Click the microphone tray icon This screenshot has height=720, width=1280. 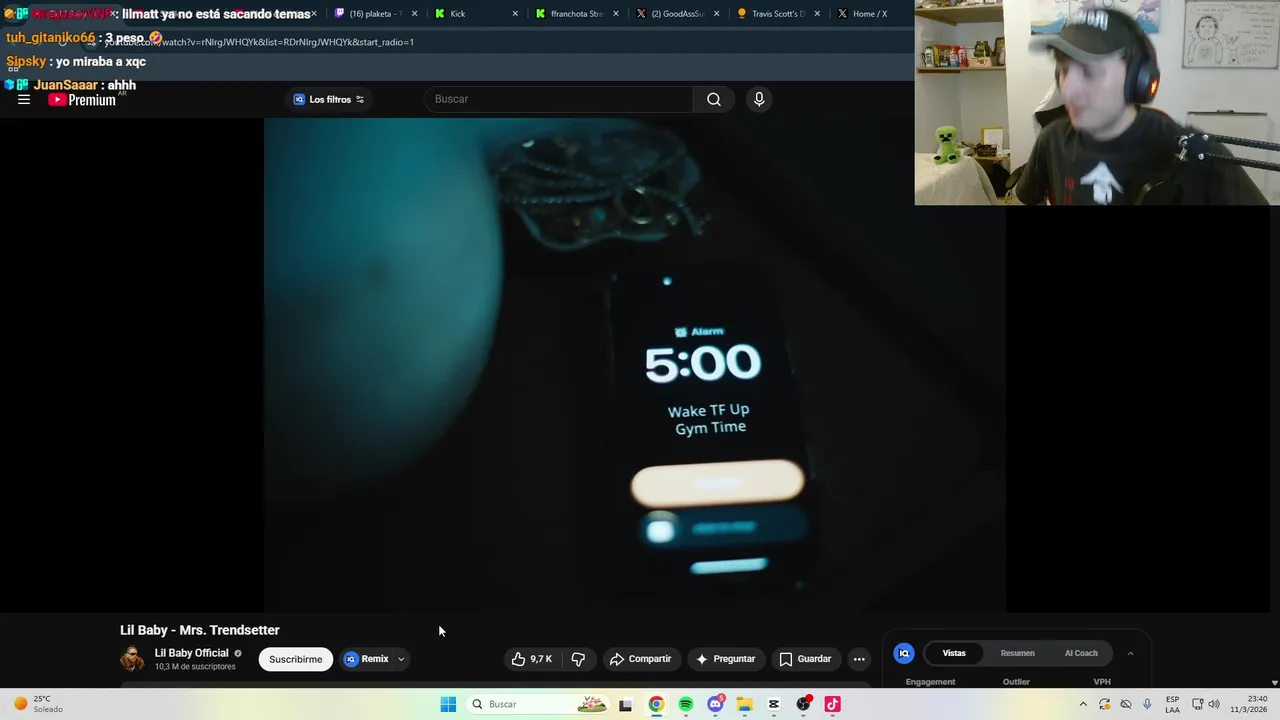tap(1147, 704)
